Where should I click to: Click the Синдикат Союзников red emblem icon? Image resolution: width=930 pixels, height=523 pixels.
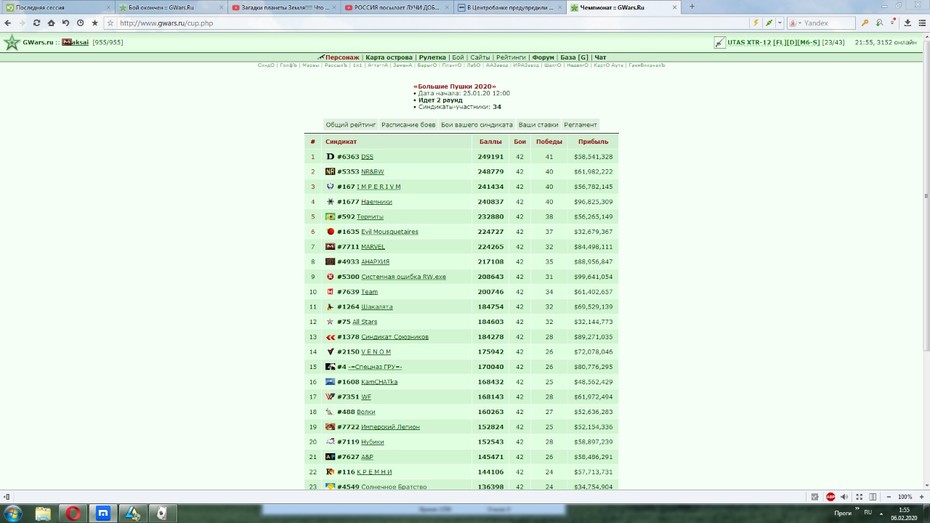(x=330, y=337)
